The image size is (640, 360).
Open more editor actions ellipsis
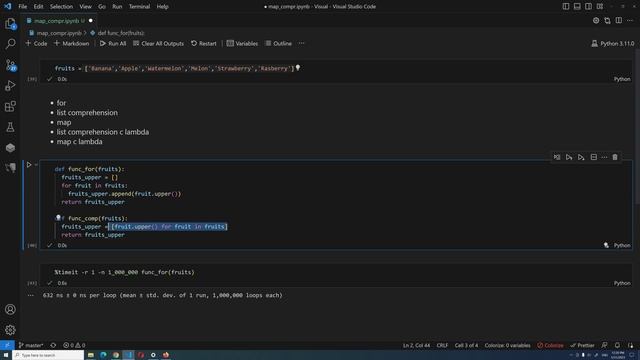(x=630, y=20)
